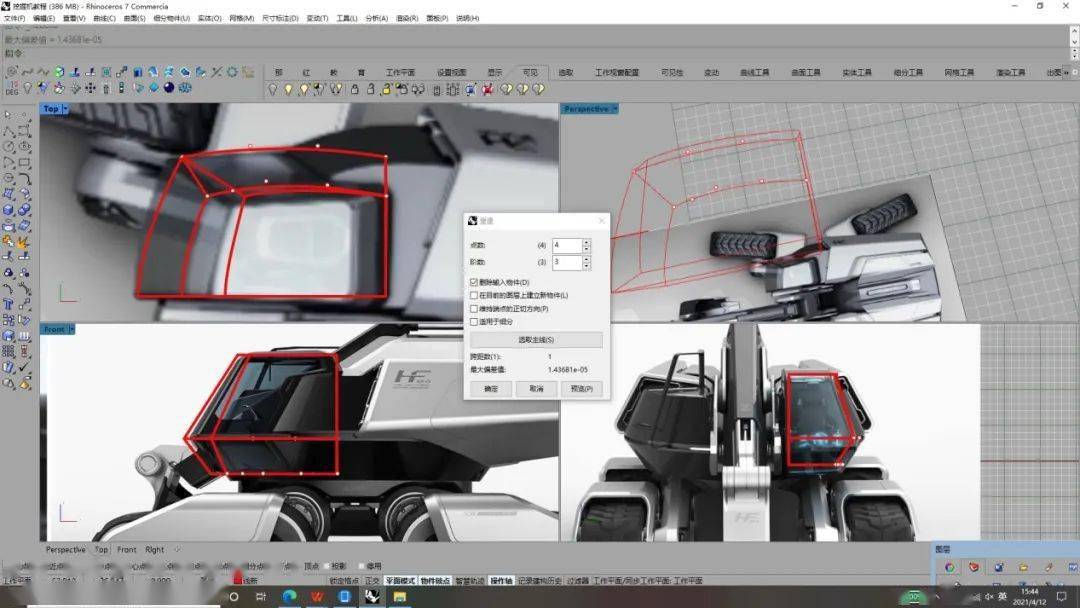
Task: Toggle 平面模式 in the status bar
Action: click(400, 581)
